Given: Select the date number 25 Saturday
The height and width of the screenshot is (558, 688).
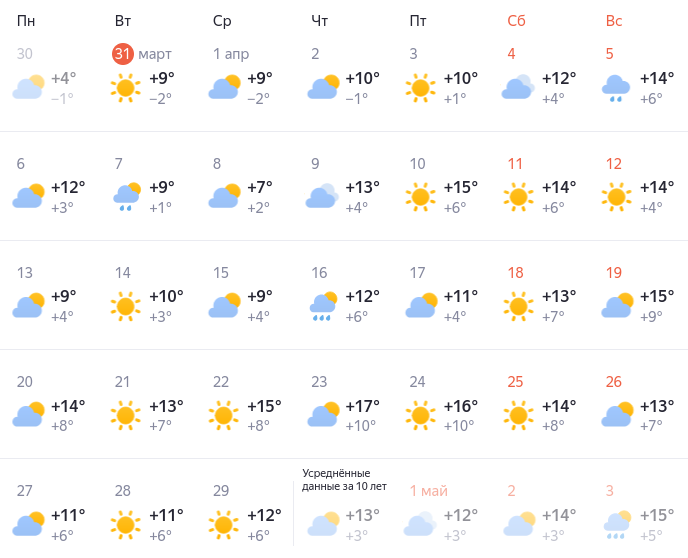Looking at the screenshot, I should coord(516,382).
